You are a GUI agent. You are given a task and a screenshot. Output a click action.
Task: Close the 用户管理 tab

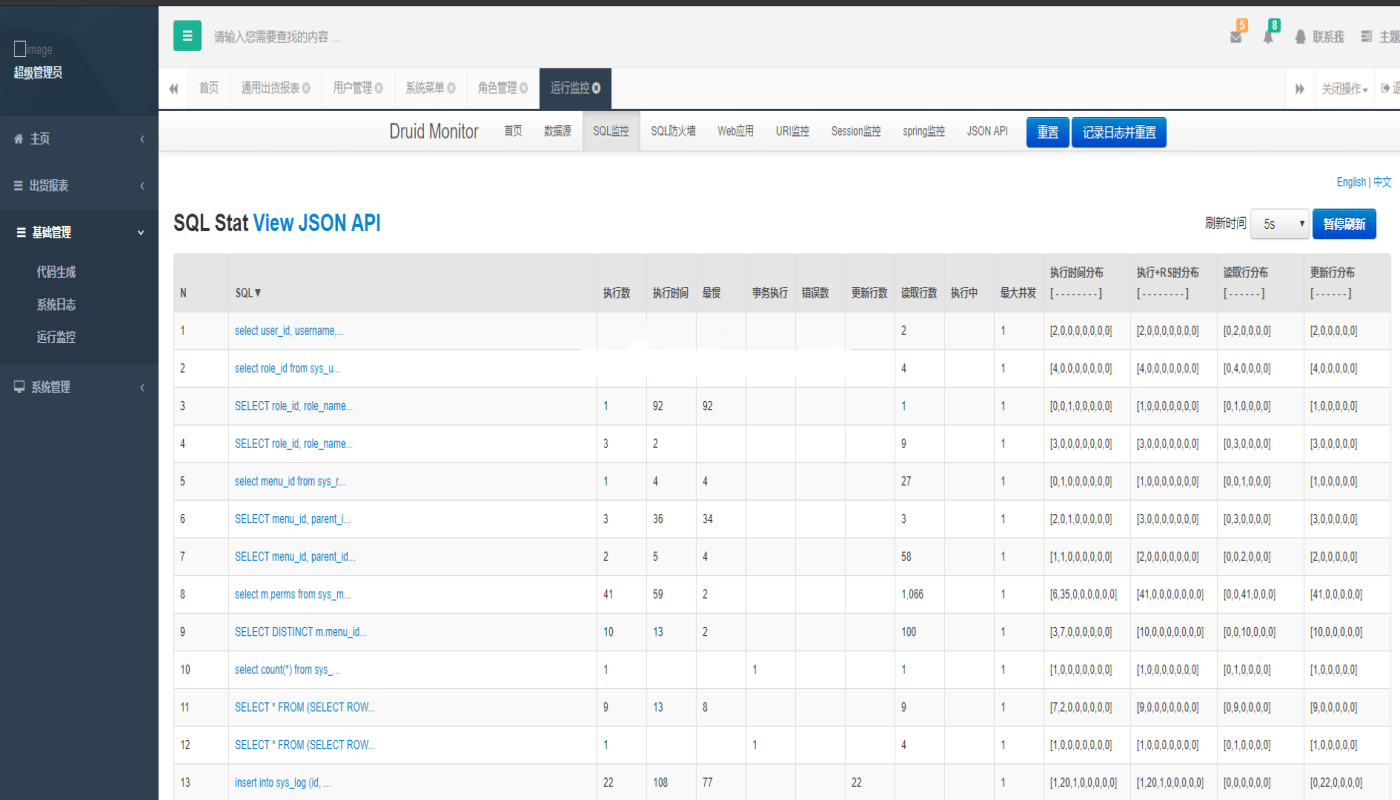[x=379, y=88]
